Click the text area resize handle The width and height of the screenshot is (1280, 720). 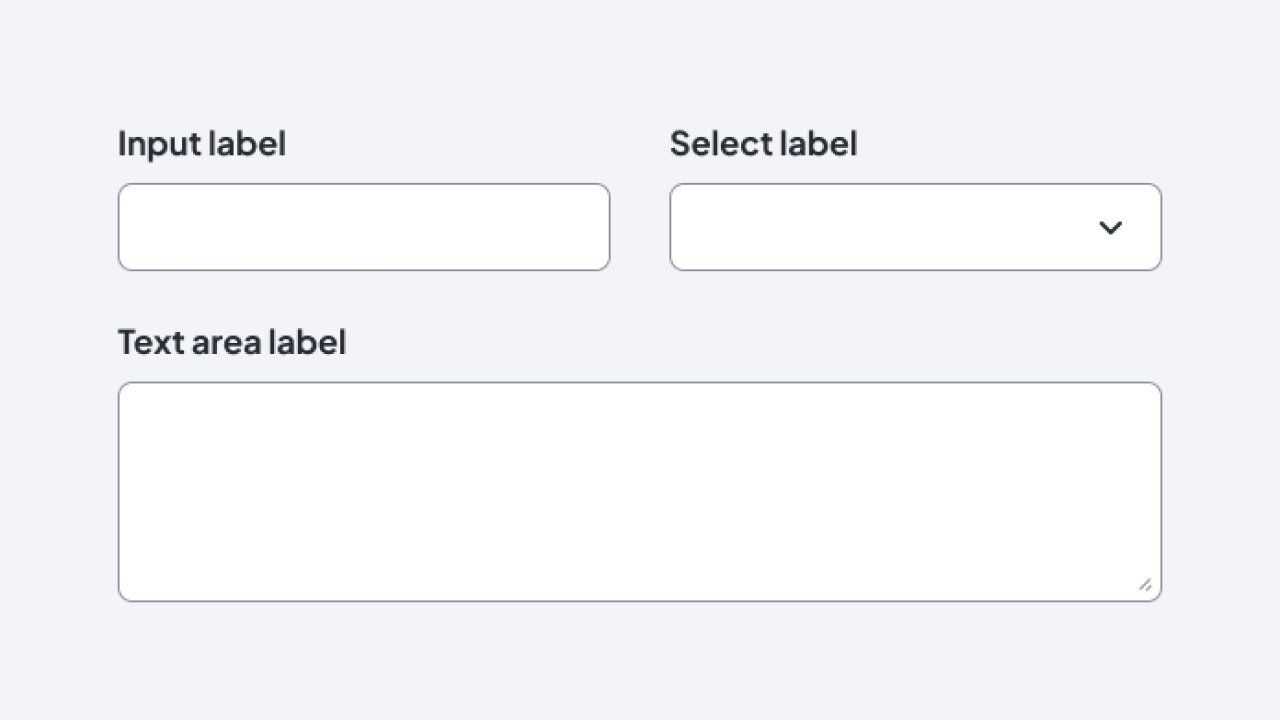tap(1145, 585)
